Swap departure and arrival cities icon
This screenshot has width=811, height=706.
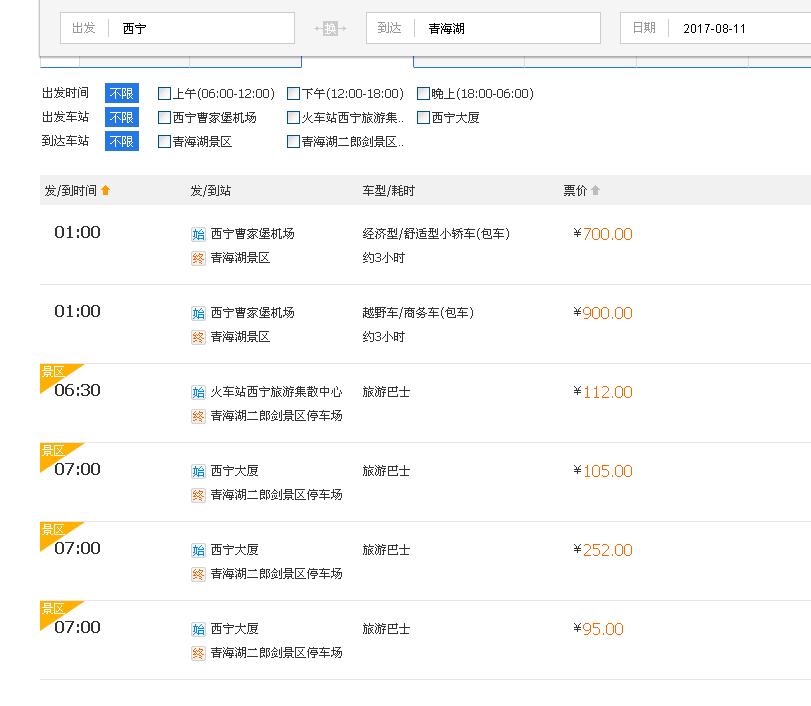[330, 28]
